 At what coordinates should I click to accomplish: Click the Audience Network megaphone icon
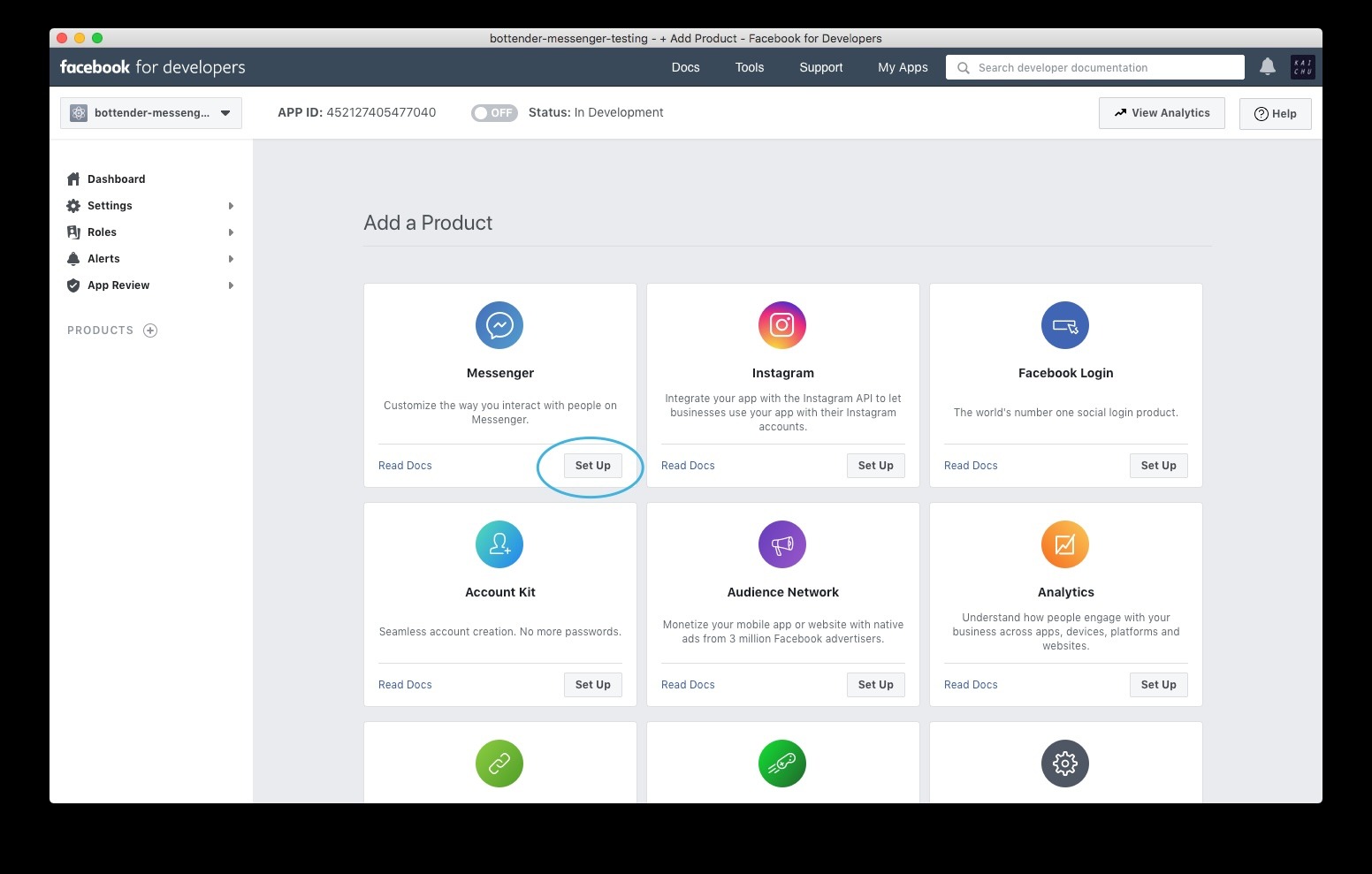(x=782, y=544)
